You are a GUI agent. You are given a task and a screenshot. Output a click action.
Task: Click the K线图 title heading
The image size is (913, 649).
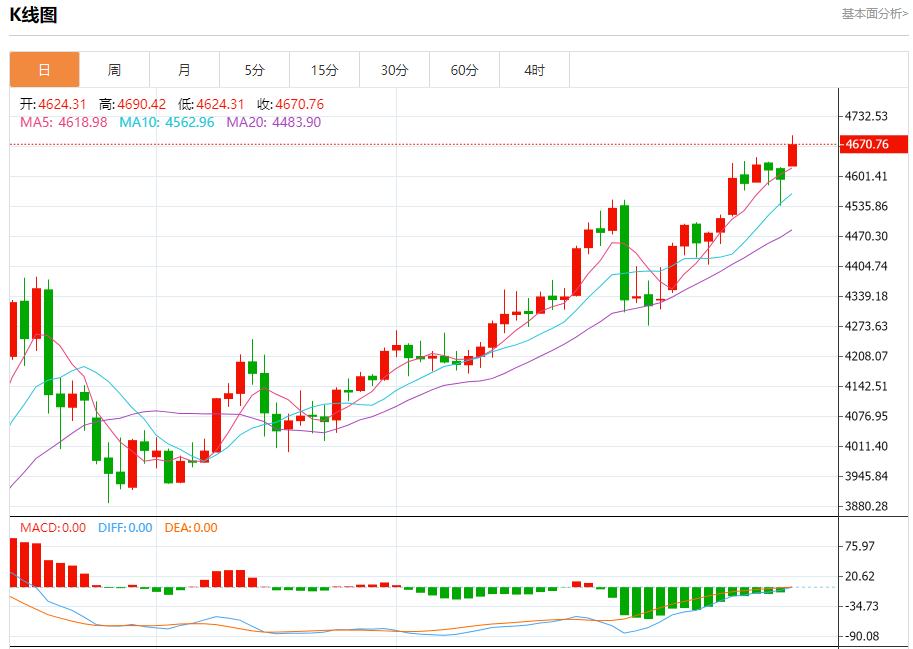[x=33, y=15]
